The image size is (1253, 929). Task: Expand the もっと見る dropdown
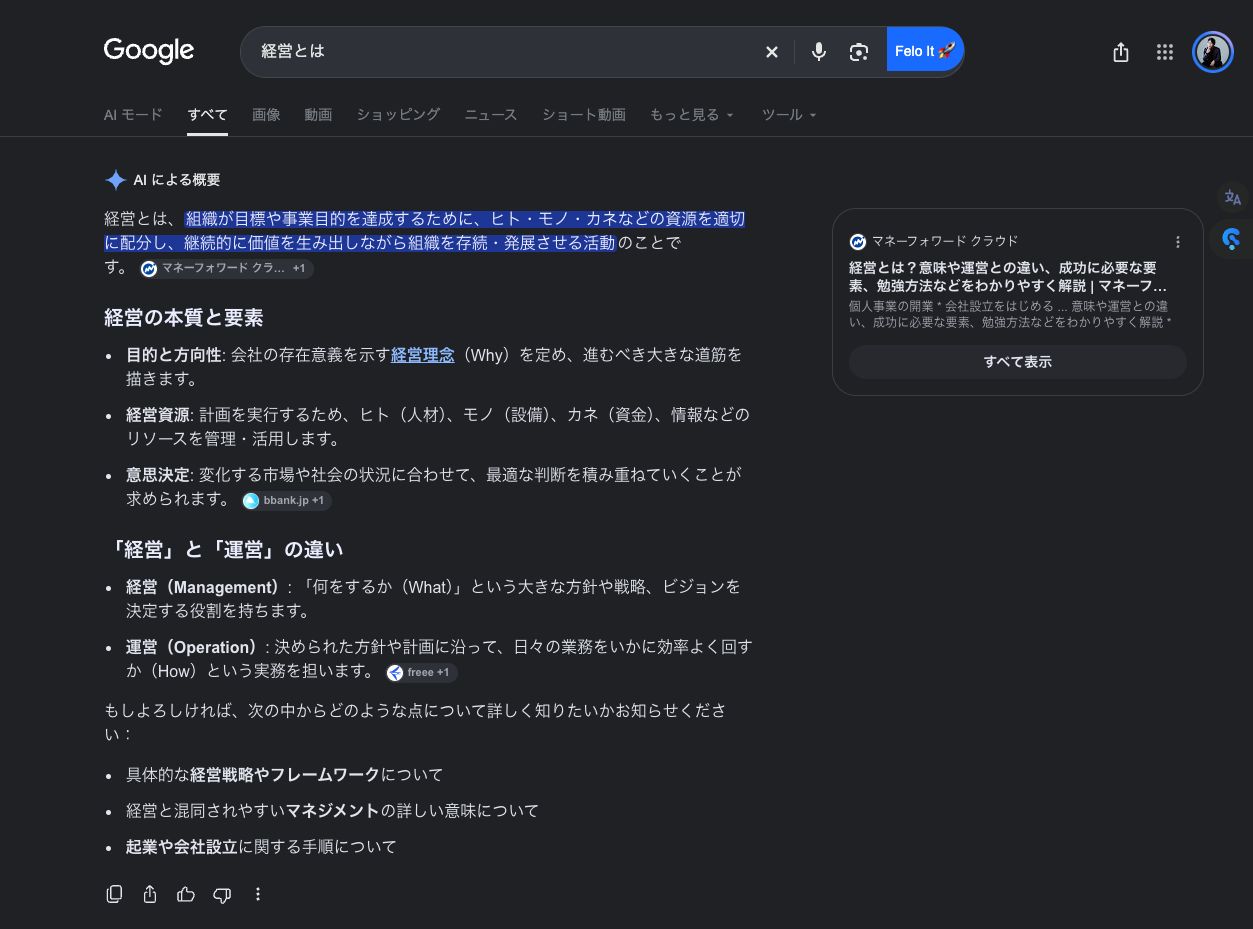pyautogui.click(x=692, y=115)
